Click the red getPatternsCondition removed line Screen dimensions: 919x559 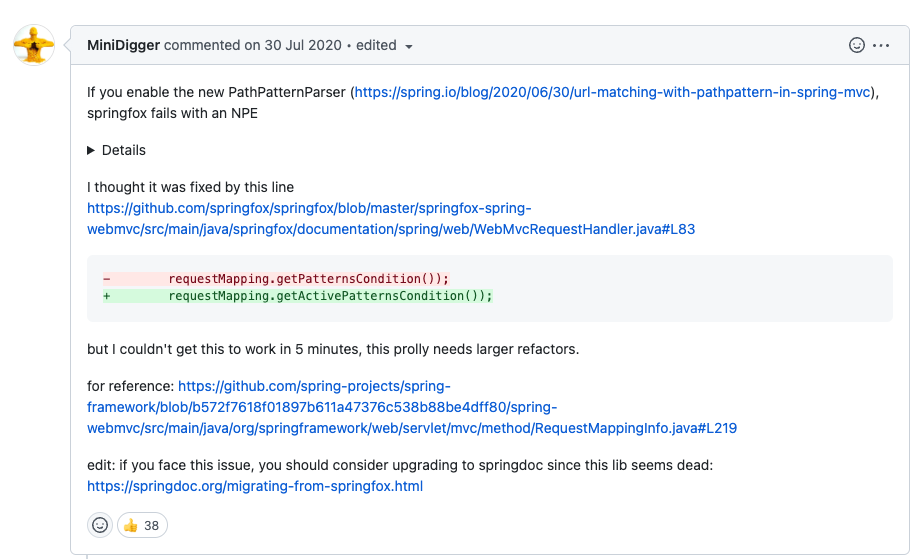(x=309, y=278)
